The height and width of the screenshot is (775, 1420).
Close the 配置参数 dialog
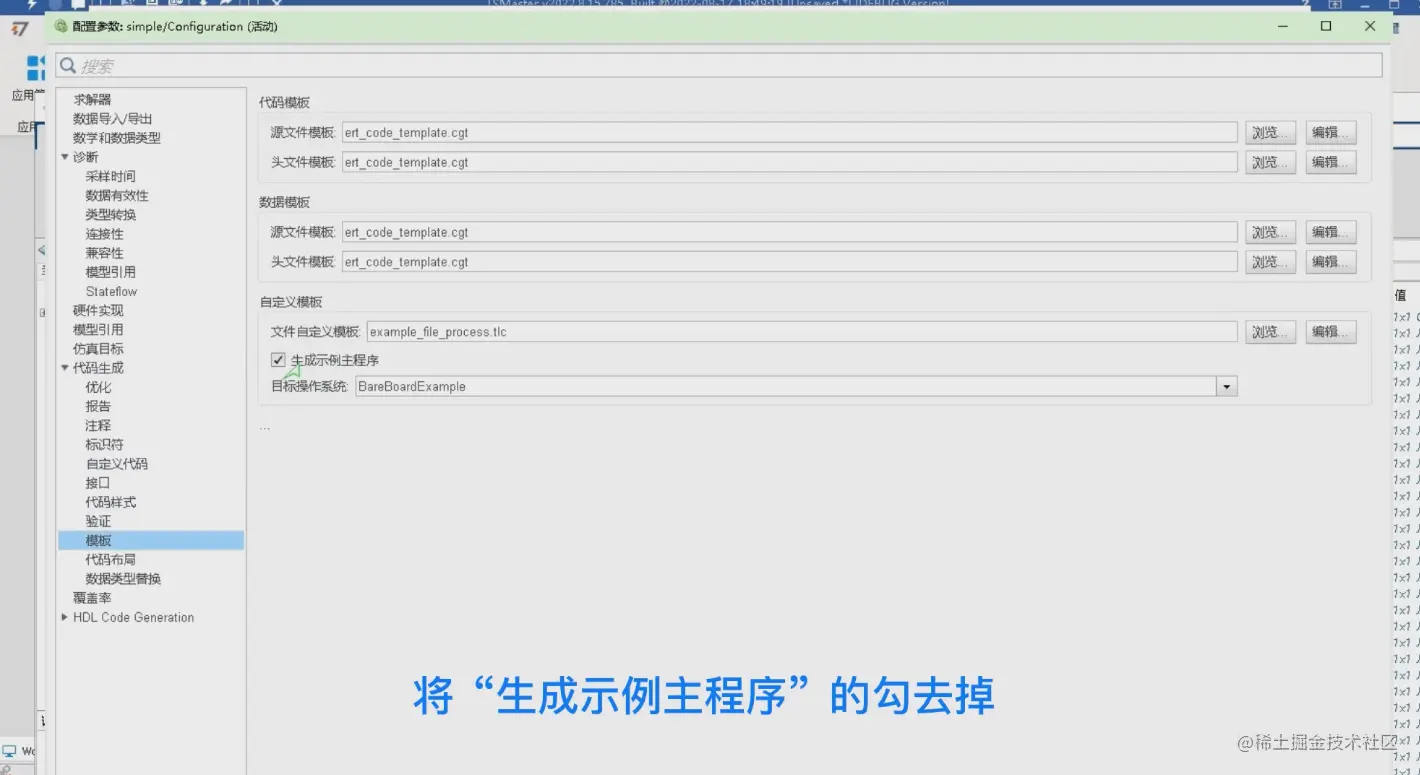coord(1370,26)
